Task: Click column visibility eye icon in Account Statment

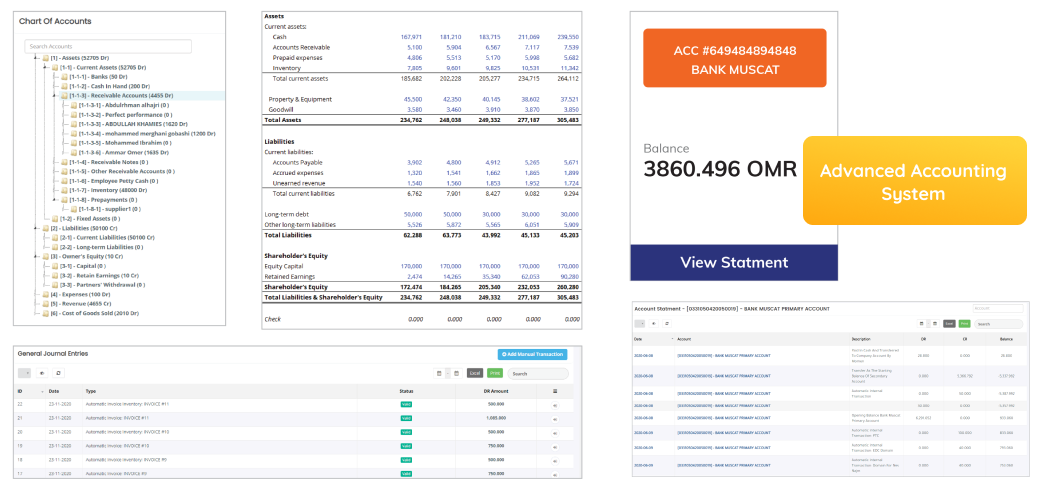Action: pos(654,323)
